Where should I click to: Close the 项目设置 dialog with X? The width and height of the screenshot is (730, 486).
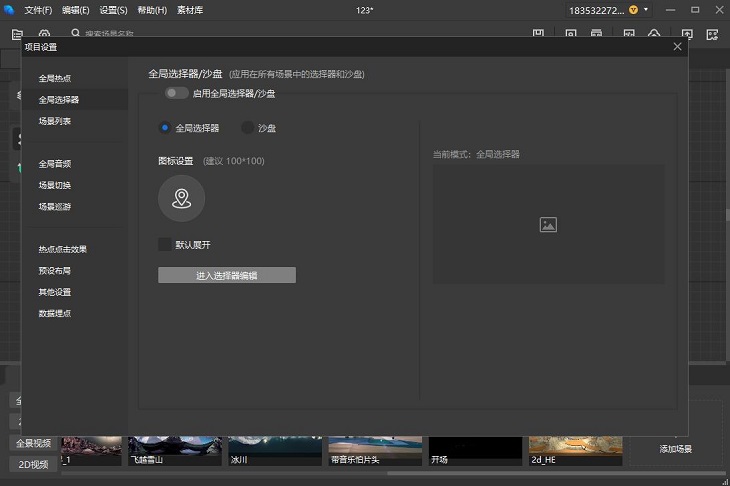pyautogui.click(x=677, y=46)
